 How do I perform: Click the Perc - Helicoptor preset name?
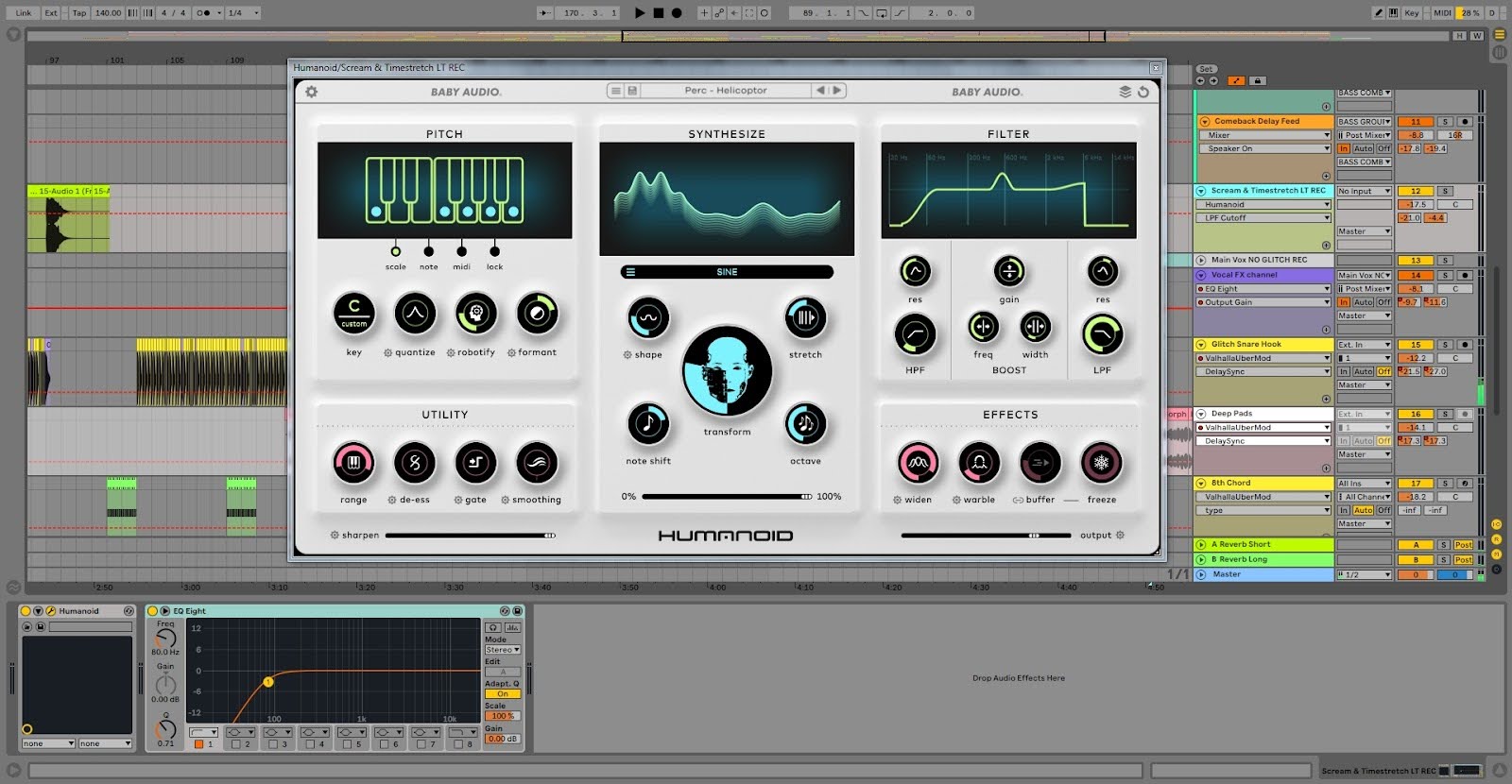pos(726,91)
